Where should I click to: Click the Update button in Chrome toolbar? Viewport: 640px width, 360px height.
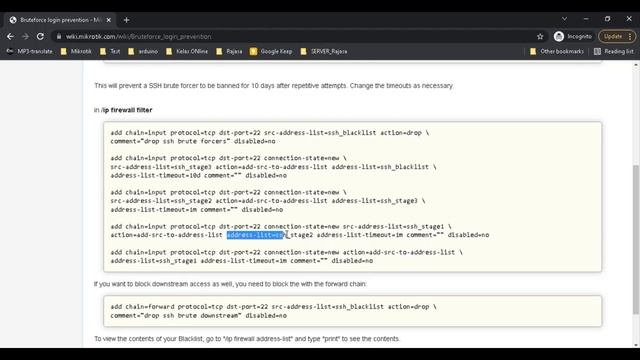click(x=617, y=36)
